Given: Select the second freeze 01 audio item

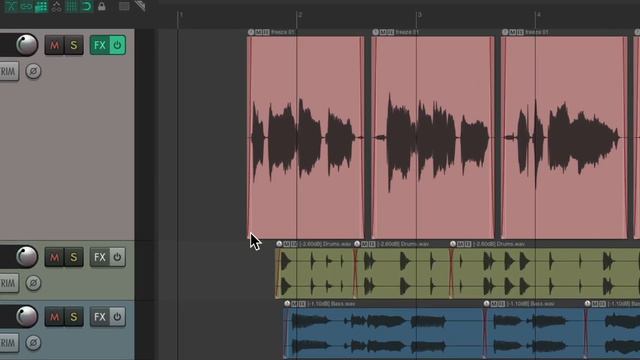Looking at the screenshot, I should (433, 137).
